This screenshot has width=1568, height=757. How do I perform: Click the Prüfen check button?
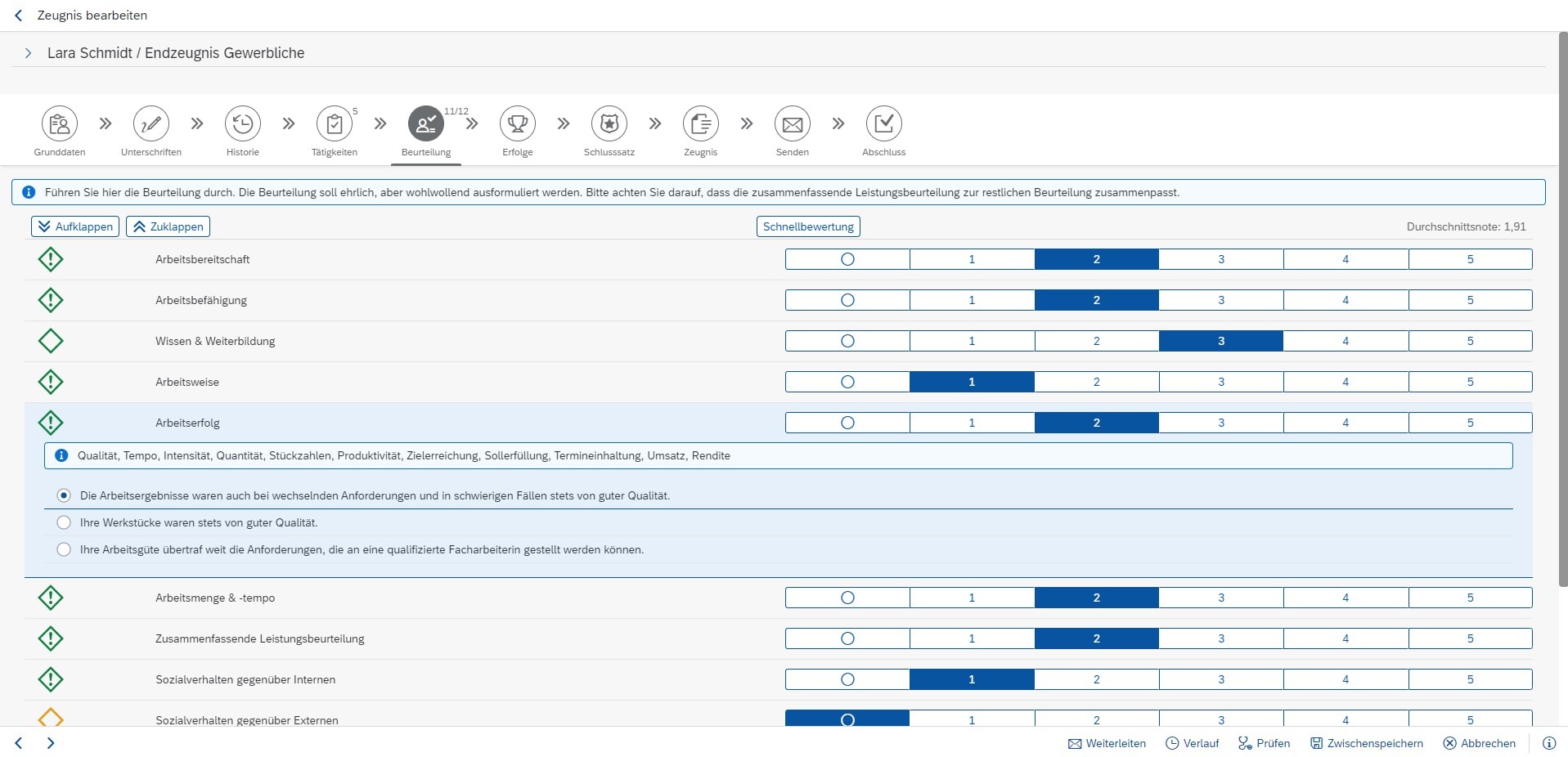(x=1265, y=743)
